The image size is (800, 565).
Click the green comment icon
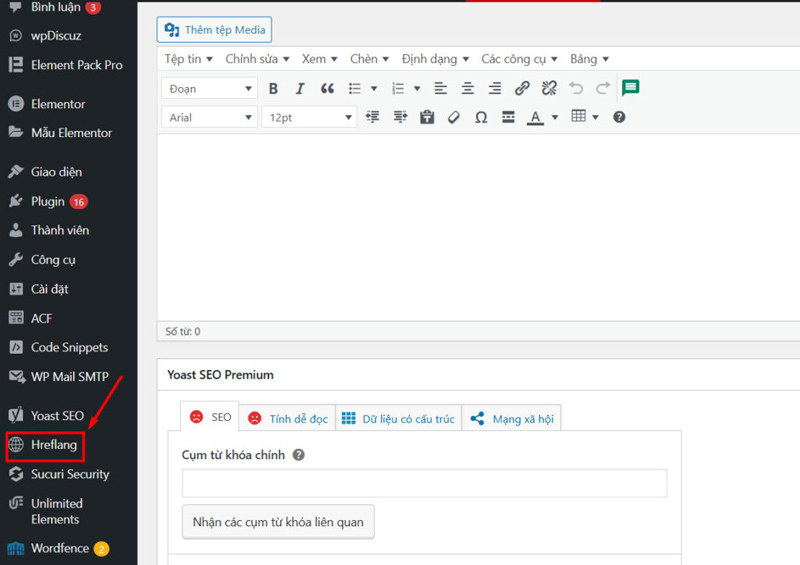click(x=630, y=88)
